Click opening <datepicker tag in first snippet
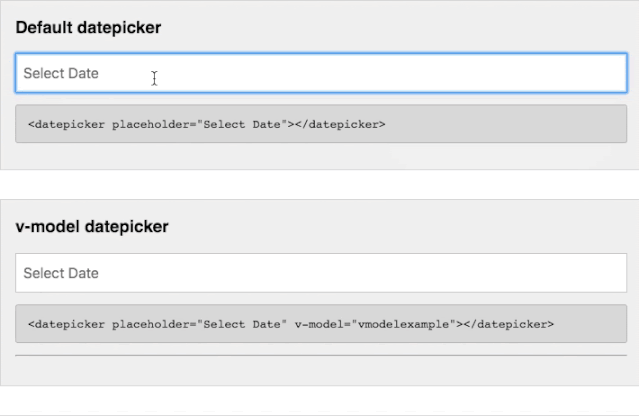 click(x=66, y=124)
